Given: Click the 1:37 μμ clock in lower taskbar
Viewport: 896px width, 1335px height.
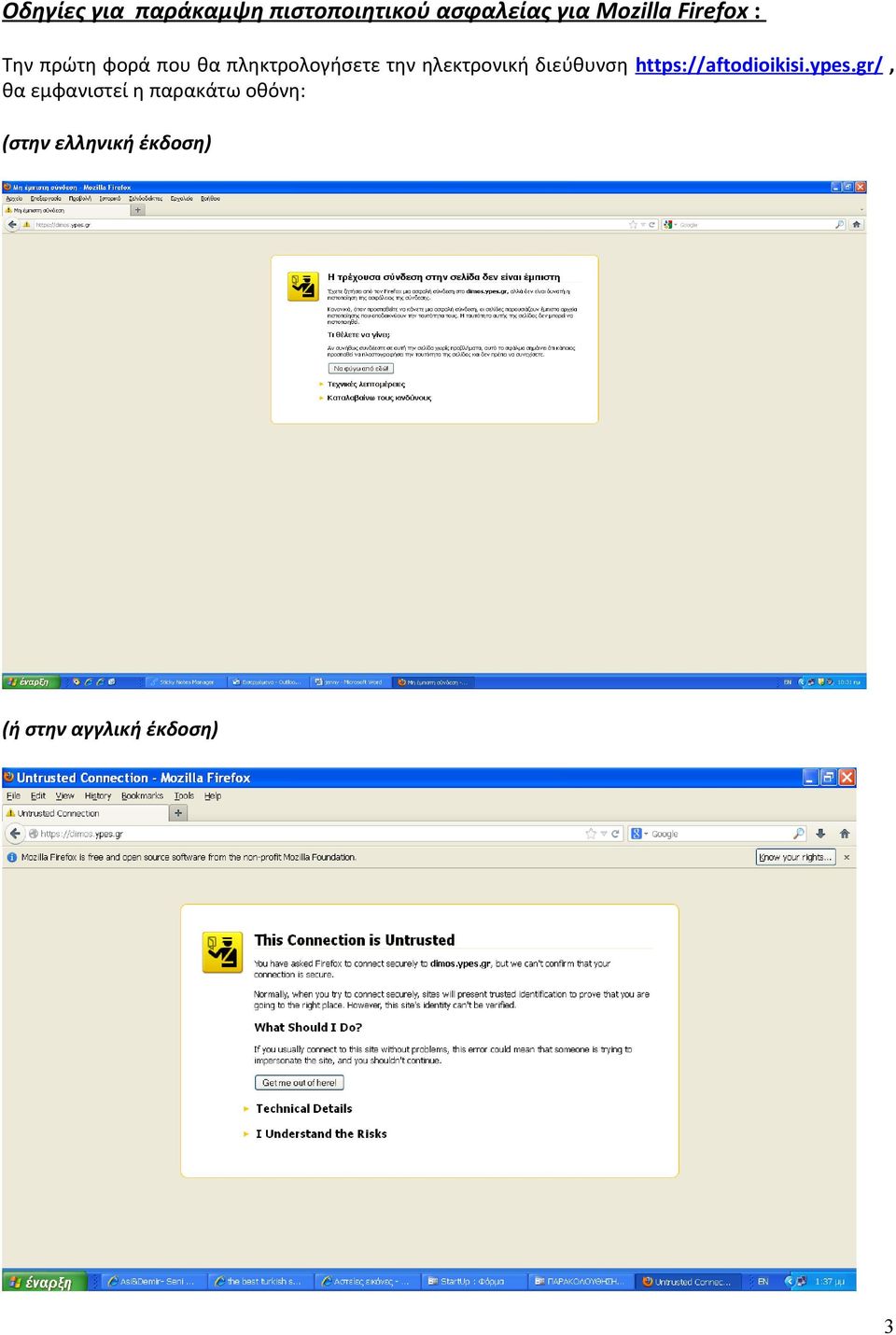Looking at the screenshot, I should pos(829,1282).
